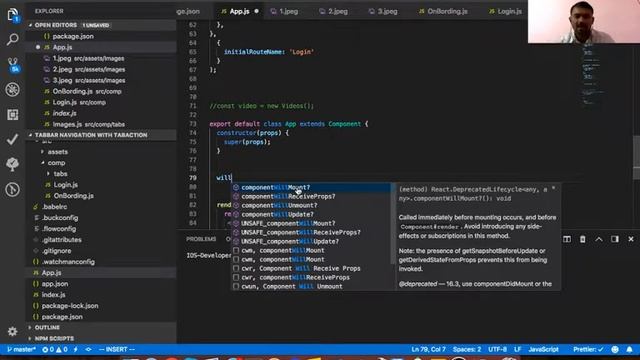Open the Manage gear settings icon
The height and width of the screenshot is (360, 640).
pyautogui.click(x=13, y=331)
